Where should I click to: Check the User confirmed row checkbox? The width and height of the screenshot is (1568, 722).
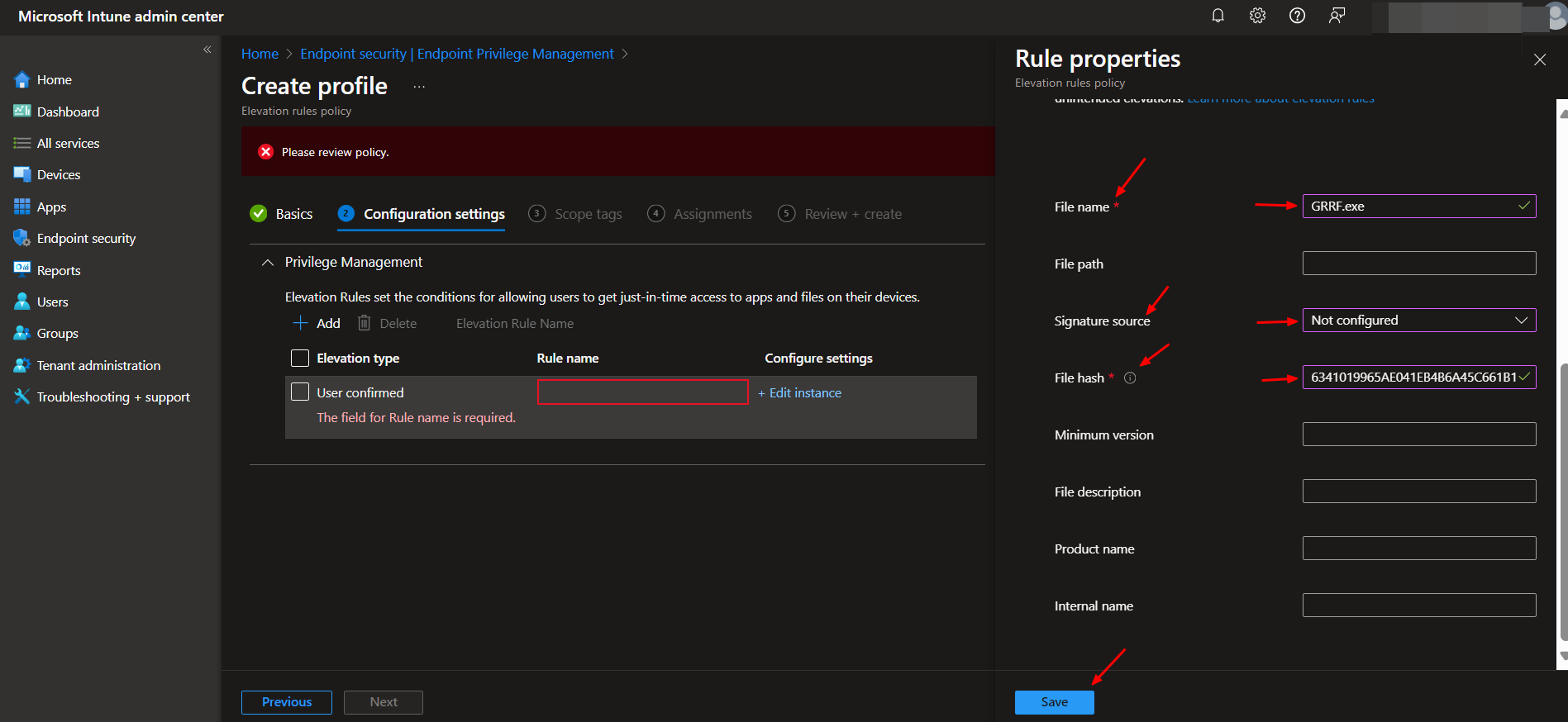[300, 392]
